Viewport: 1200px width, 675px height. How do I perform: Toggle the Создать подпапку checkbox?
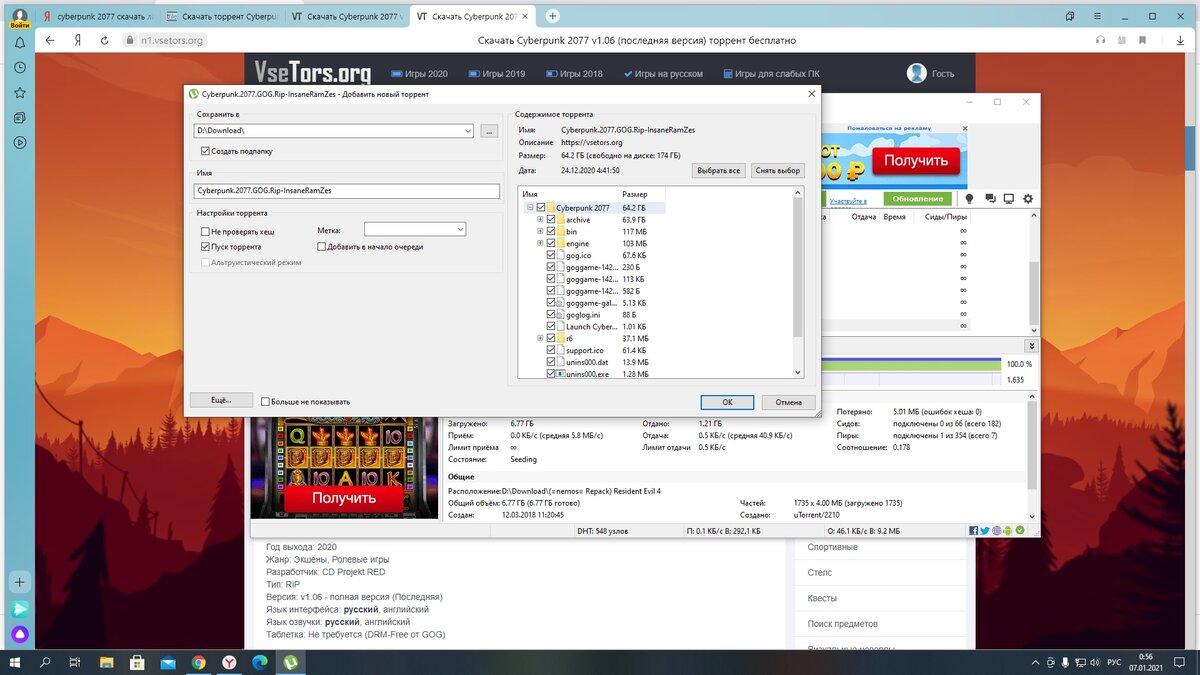click(x=205, y=151)
